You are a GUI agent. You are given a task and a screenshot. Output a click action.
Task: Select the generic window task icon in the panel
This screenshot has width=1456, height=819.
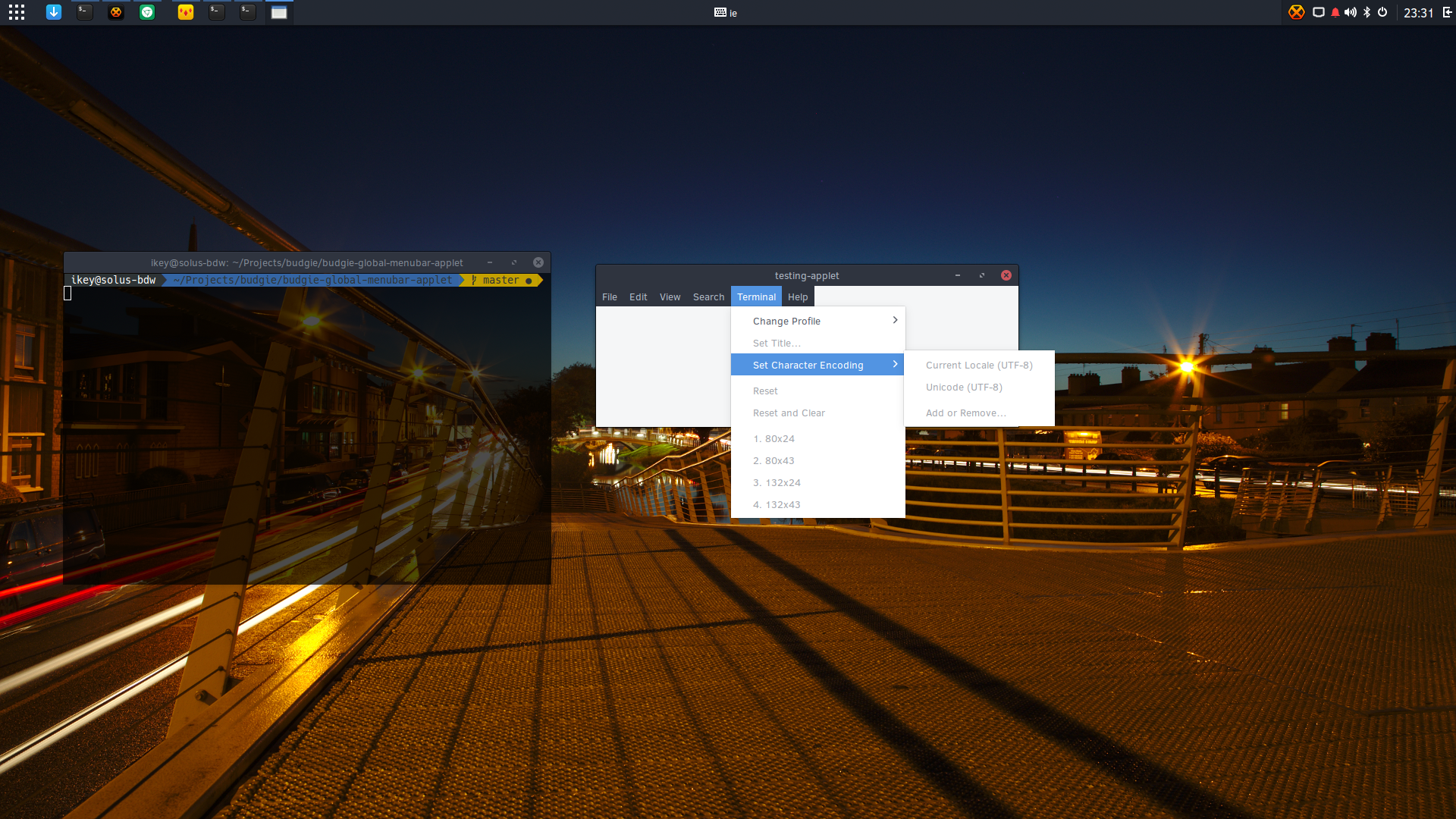tap(279, 12)
